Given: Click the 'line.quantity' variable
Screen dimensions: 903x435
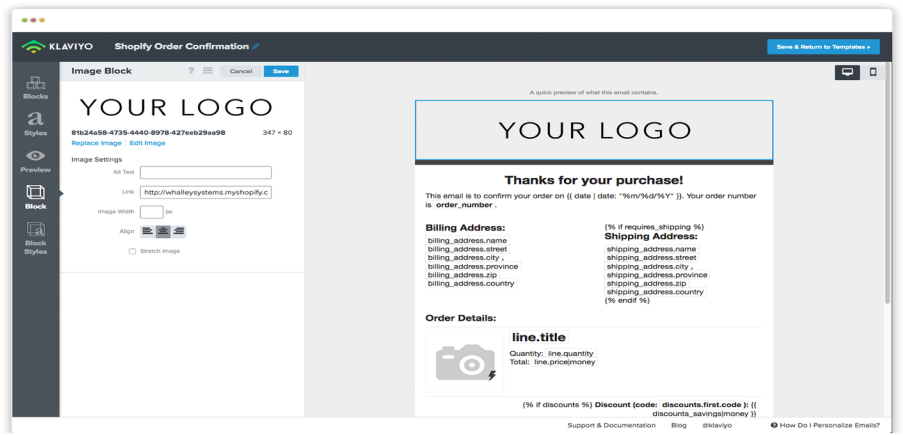Looking at the screenshot, I should (x=571, y=353).
